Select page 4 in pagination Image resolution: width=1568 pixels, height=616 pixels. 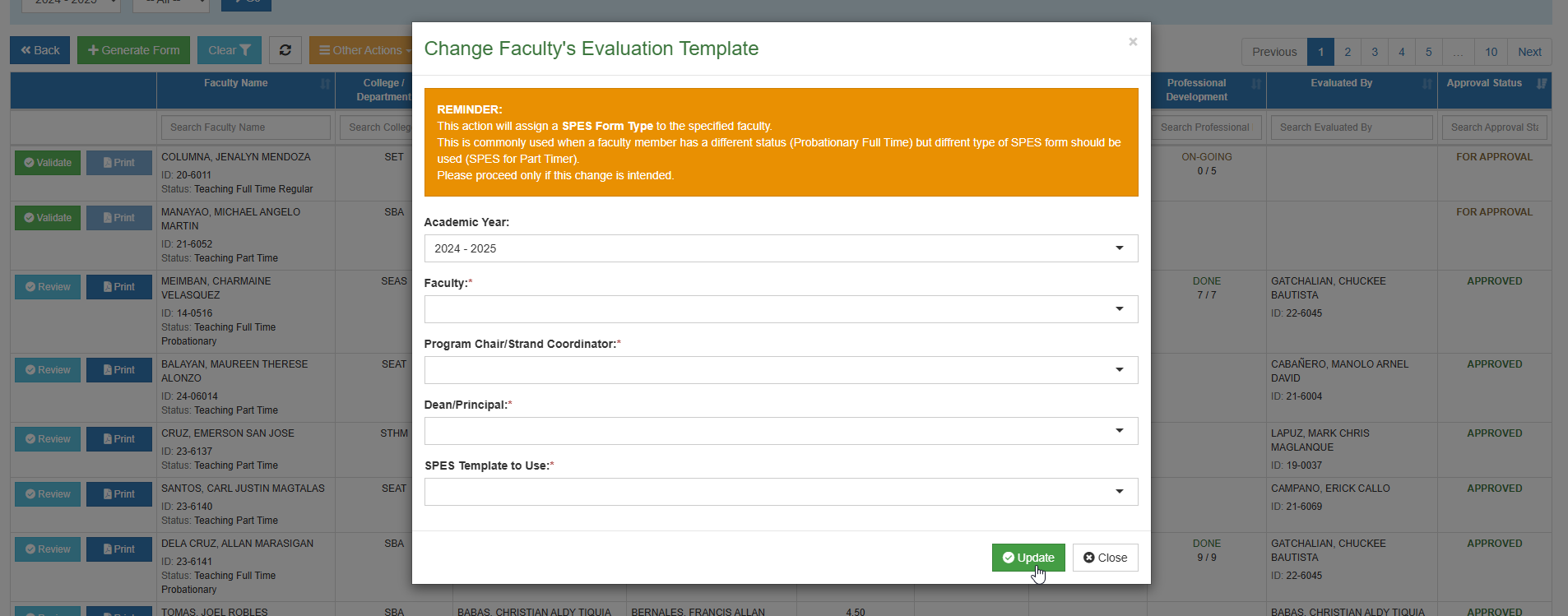tap(1402, 52)
